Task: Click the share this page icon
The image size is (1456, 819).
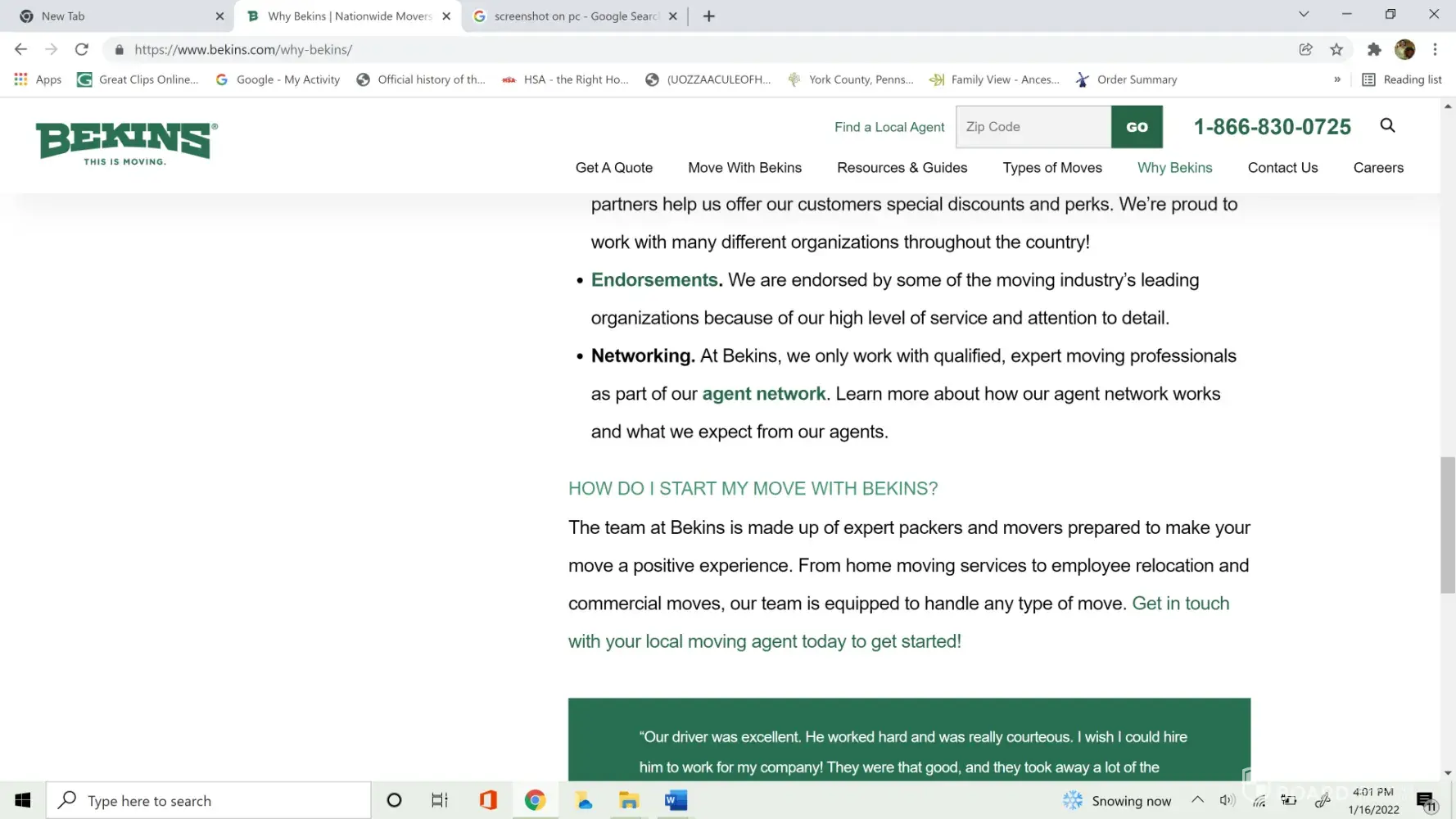Action: click(x=1305, y=49)
